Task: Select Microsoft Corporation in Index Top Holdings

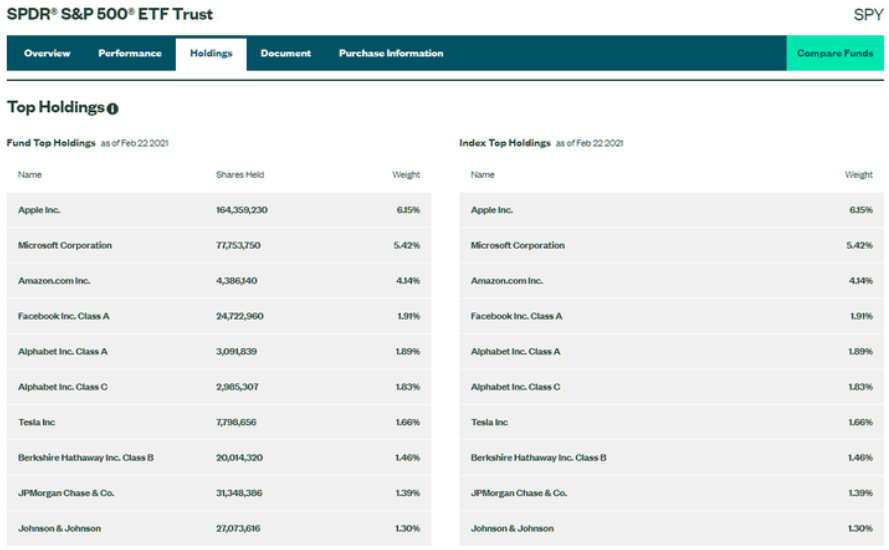Action: pos(518,246)
